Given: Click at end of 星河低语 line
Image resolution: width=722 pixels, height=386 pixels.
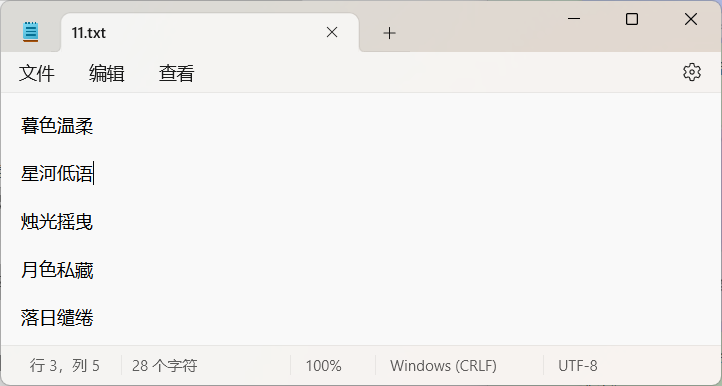Looking at the screenshot, I should [93, 174].
